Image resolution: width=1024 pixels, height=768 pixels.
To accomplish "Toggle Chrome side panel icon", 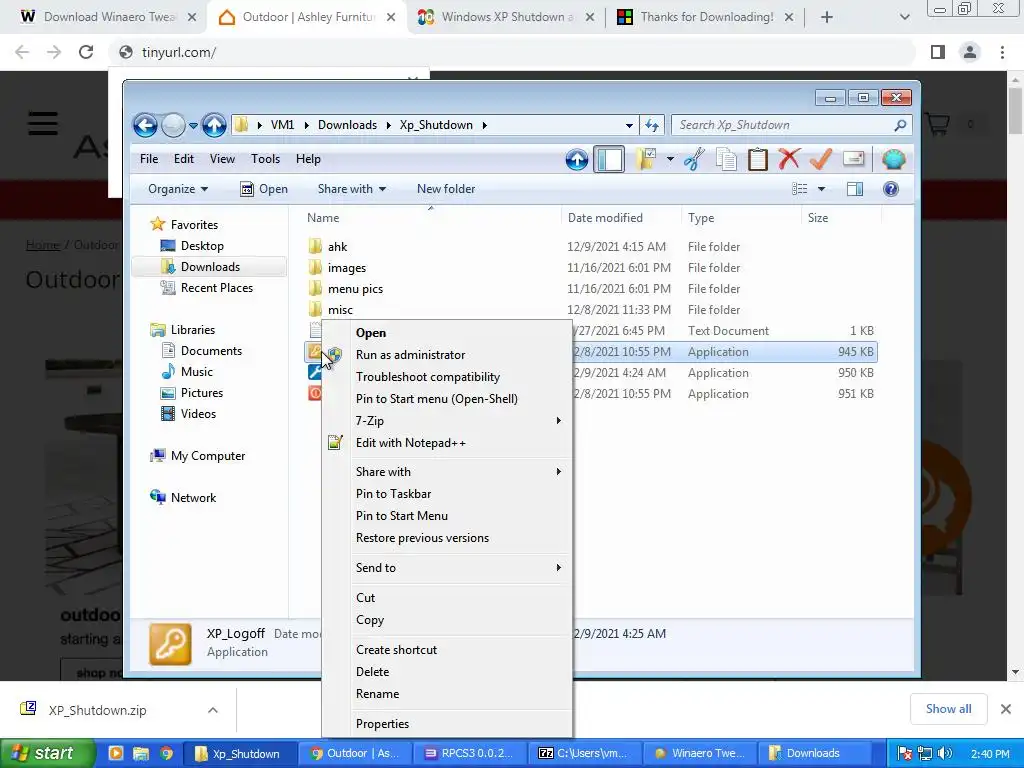I will tap(938, 52).
